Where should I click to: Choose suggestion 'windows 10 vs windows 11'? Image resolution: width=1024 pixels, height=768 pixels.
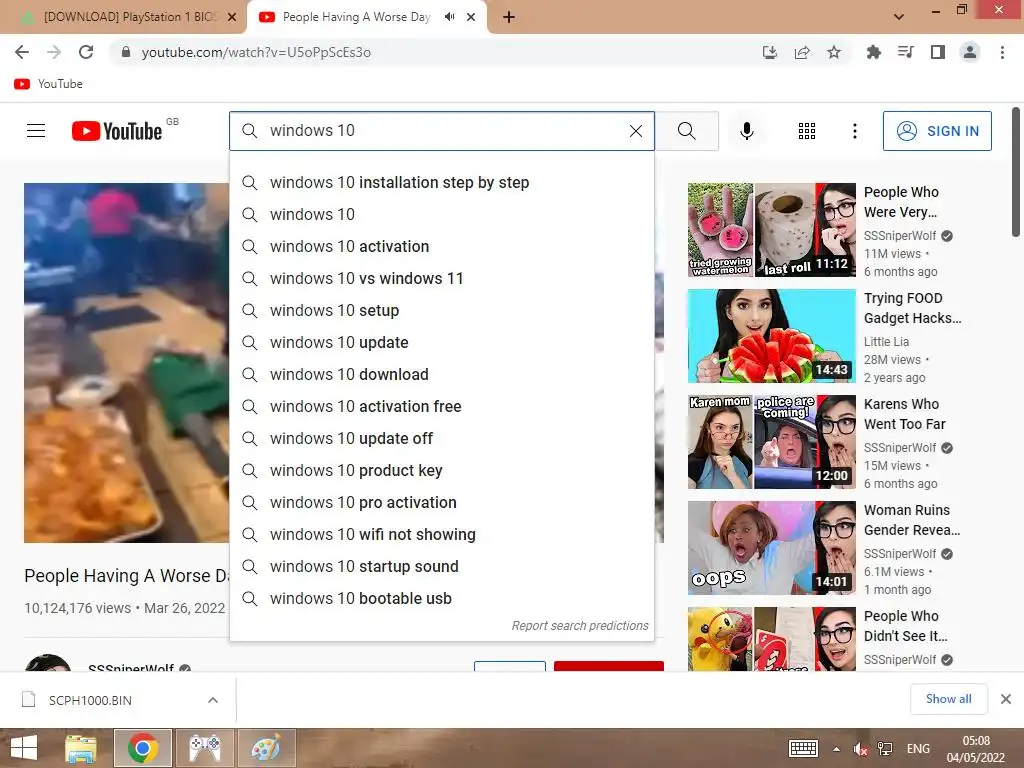click(x=441, y=278)
